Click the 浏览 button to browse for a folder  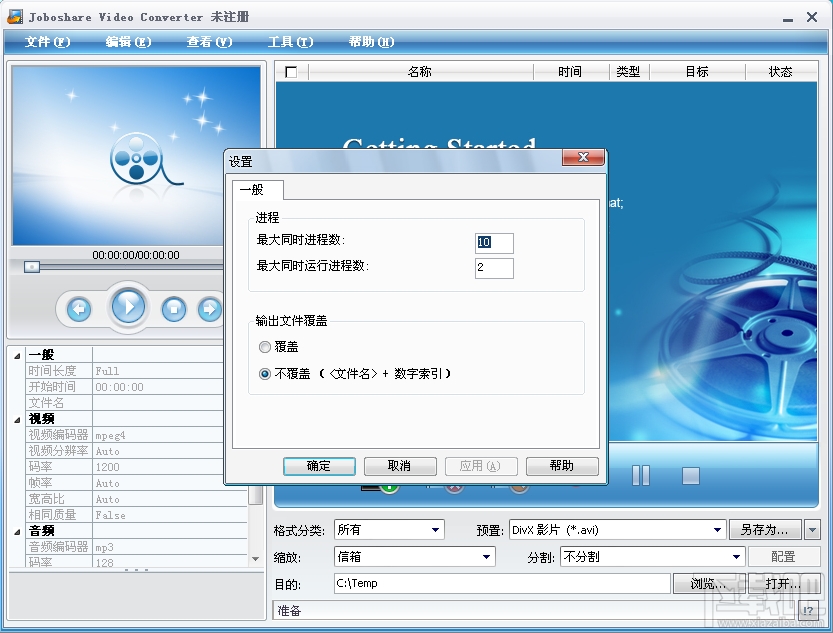pos(718,583)
